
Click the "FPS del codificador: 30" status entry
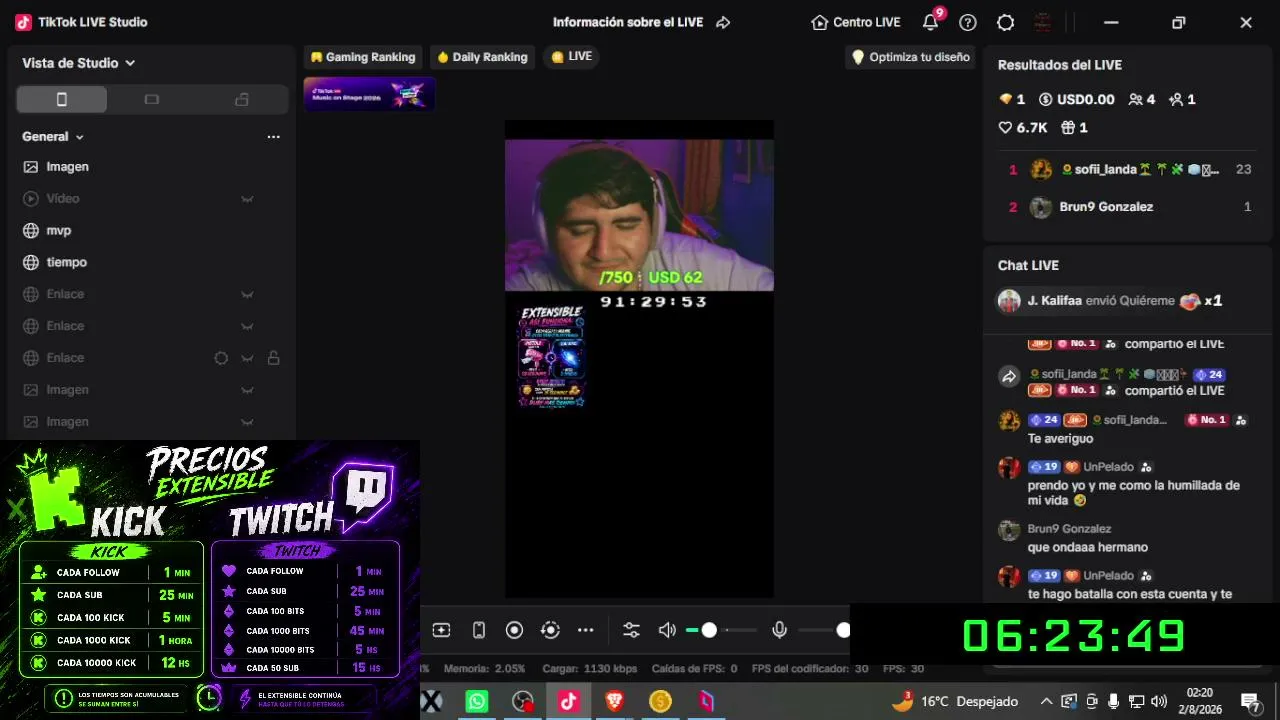[810, 669]
